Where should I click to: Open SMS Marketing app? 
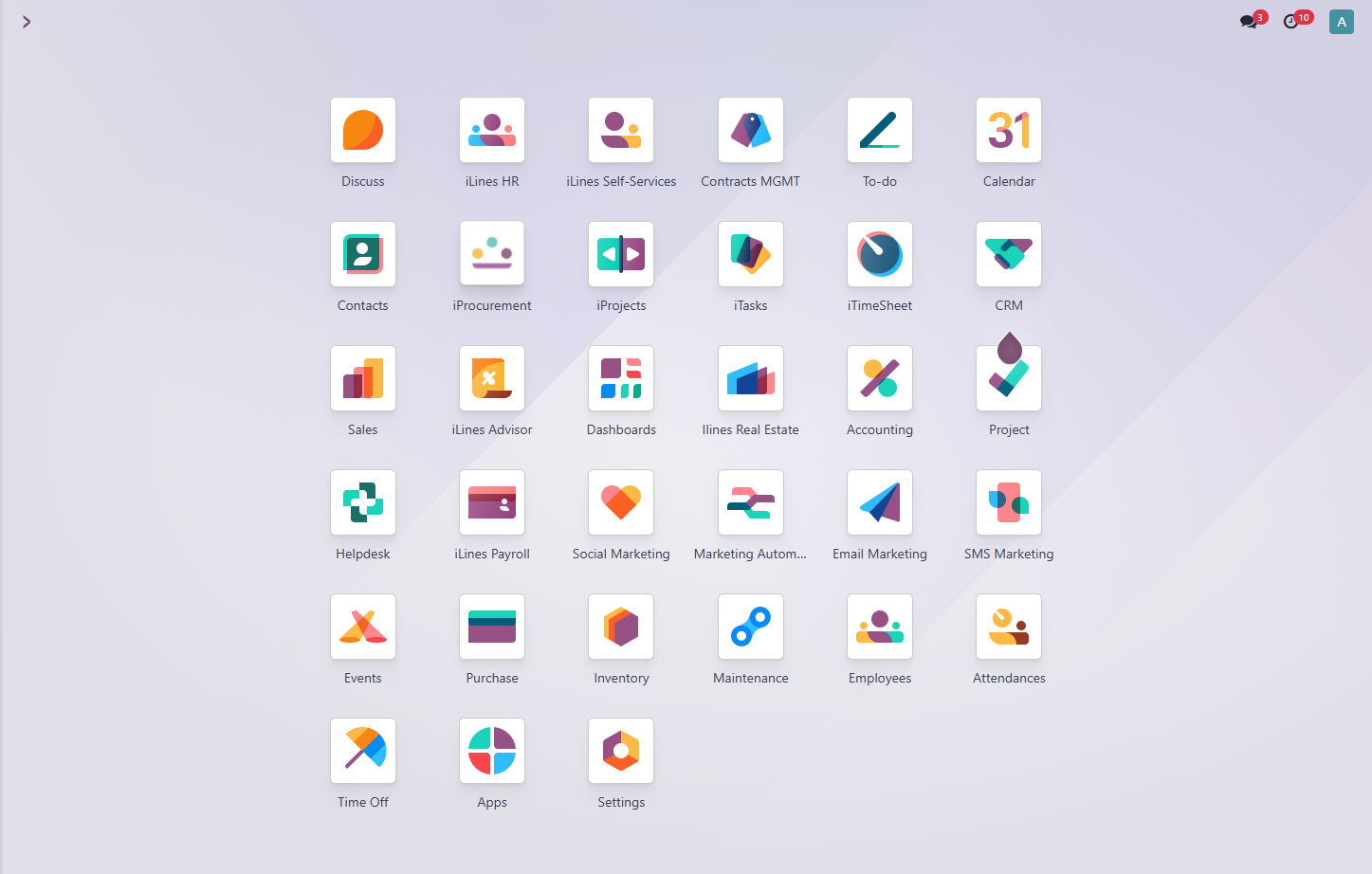point(1009,502)
